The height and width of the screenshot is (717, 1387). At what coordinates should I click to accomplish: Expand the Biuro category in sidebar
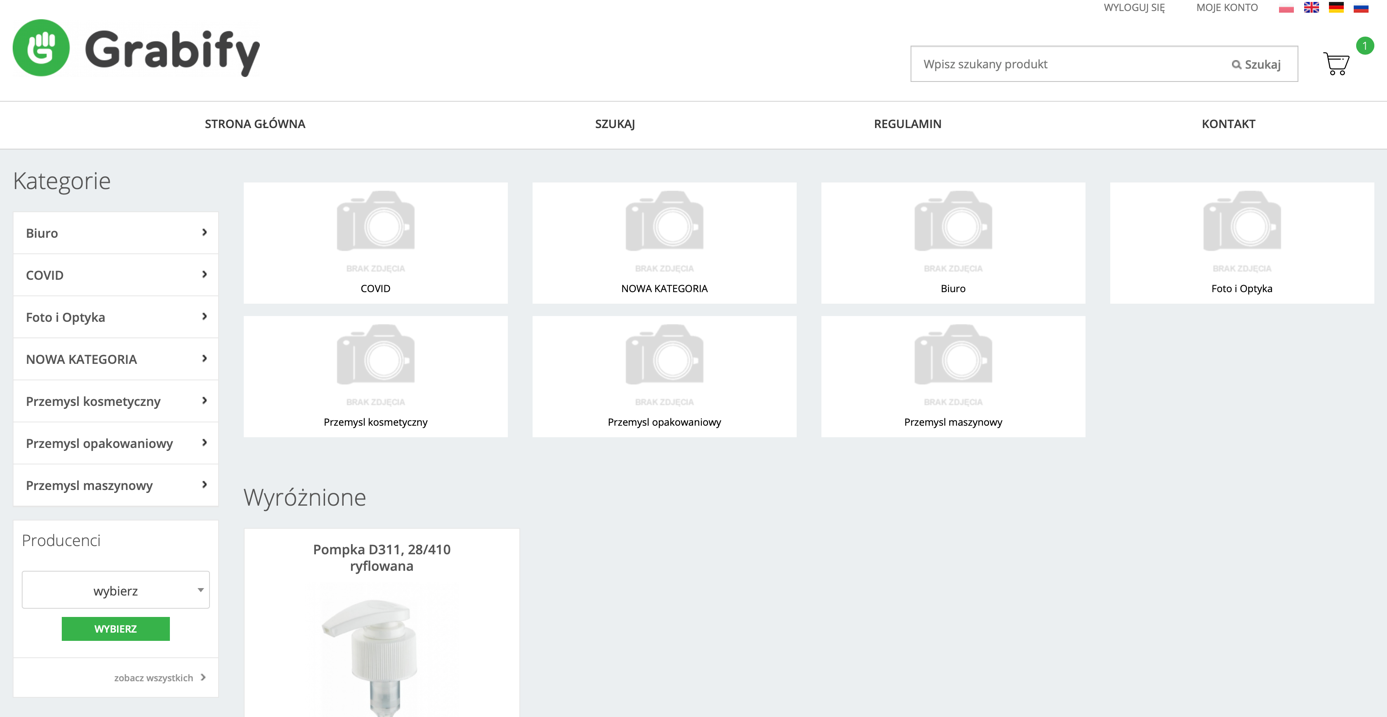pyautogui.click(x=116, y=233)
